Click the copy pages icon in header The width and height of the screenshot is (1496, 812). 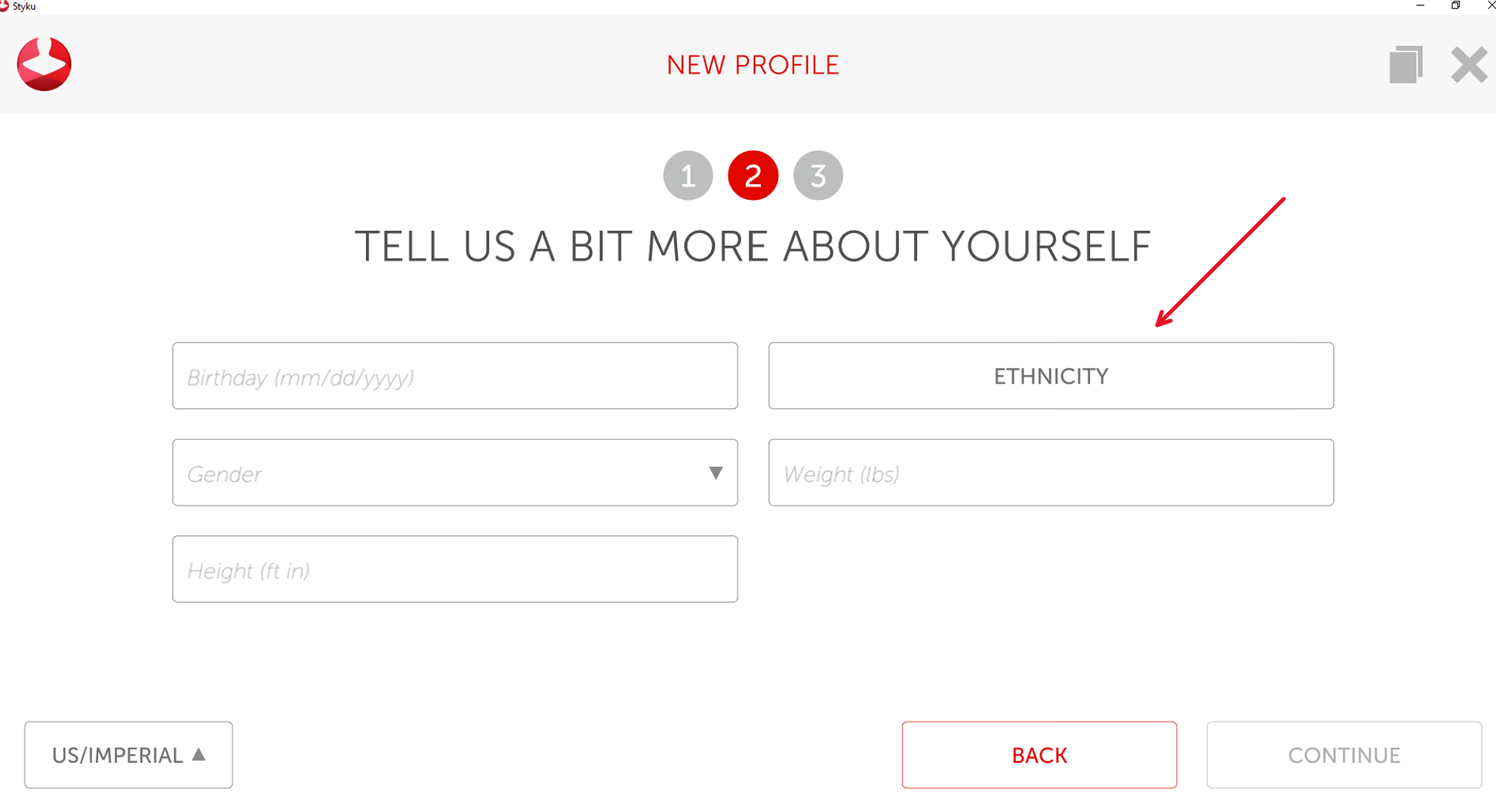coord(1405,65)
